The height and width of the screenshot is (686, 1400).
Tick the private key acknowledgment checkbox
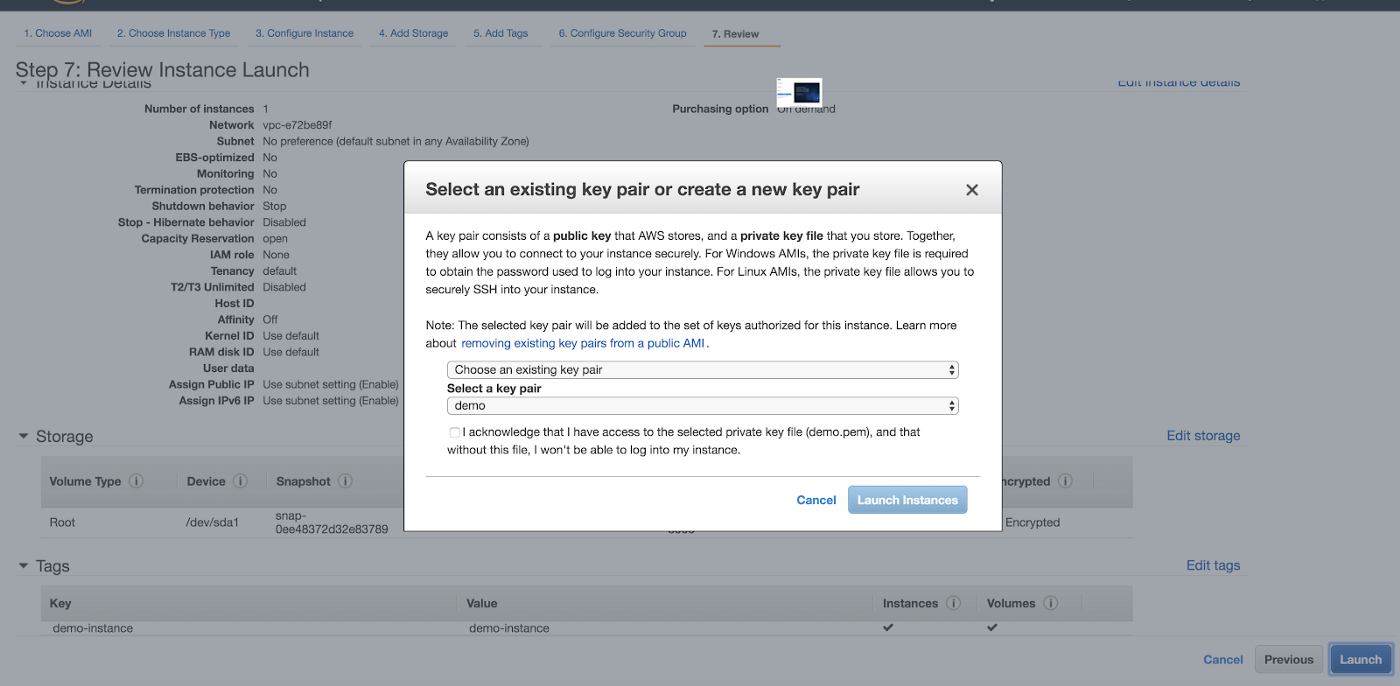tap(455, 433)
